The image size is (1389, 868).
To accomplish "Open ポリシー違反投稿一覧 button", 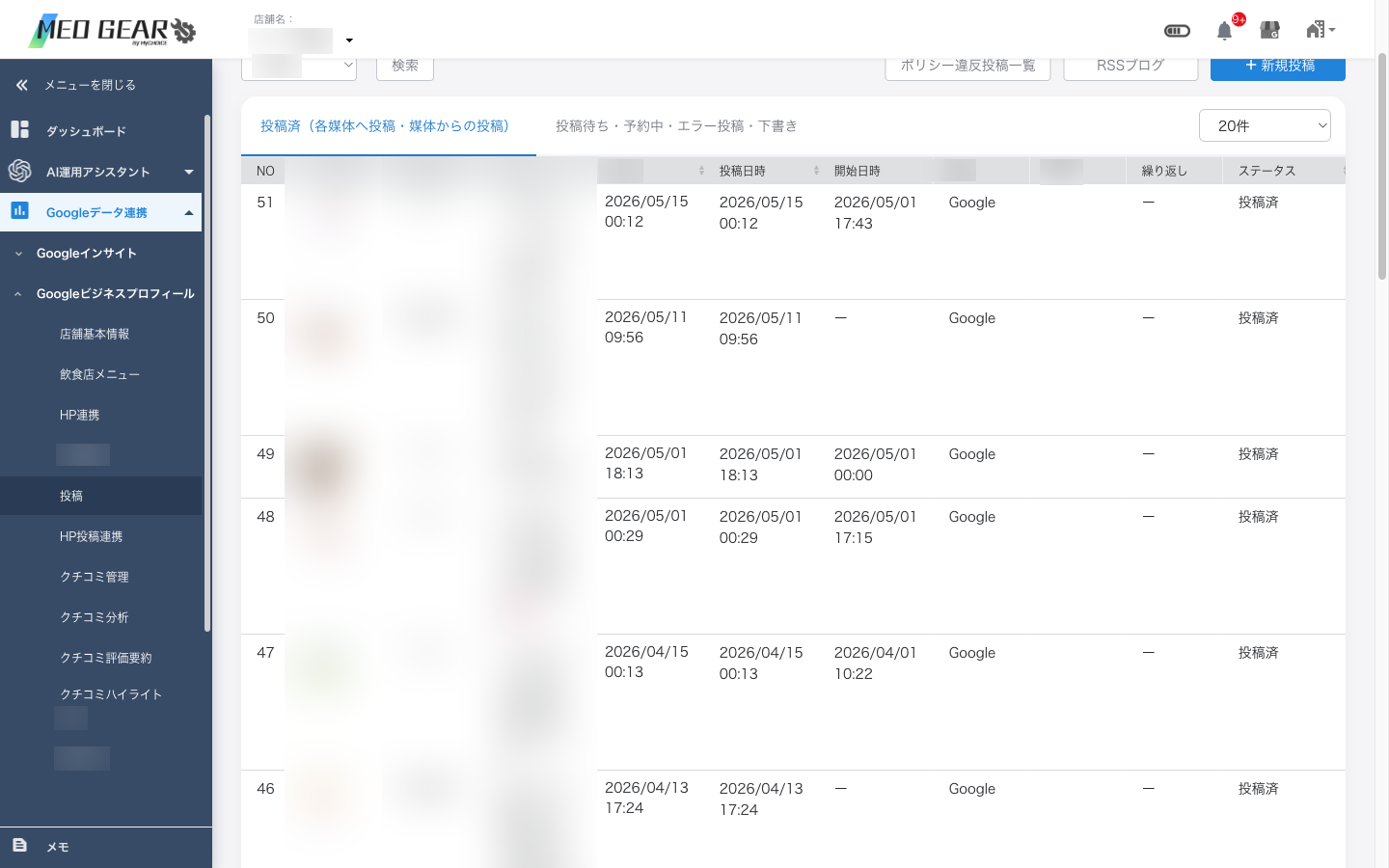I will 967,66.
